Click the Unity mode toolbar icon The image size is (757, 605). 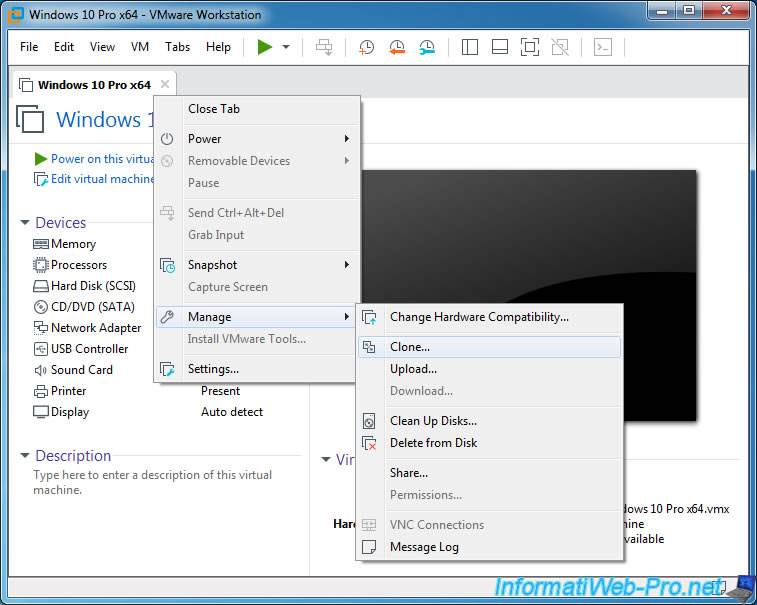(560, 47)
